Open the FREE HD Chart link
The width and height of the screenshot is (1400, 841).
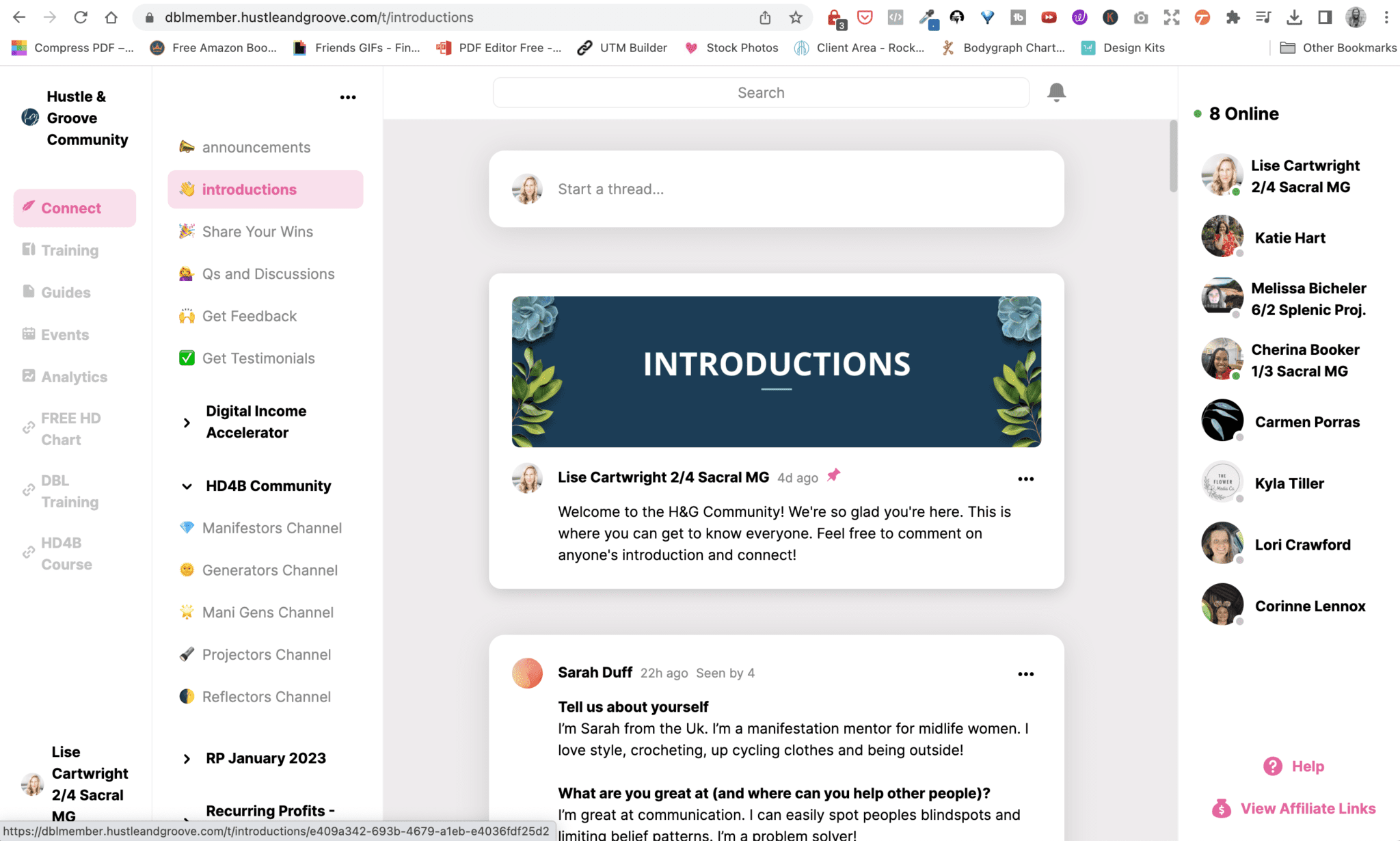[70, 429]
